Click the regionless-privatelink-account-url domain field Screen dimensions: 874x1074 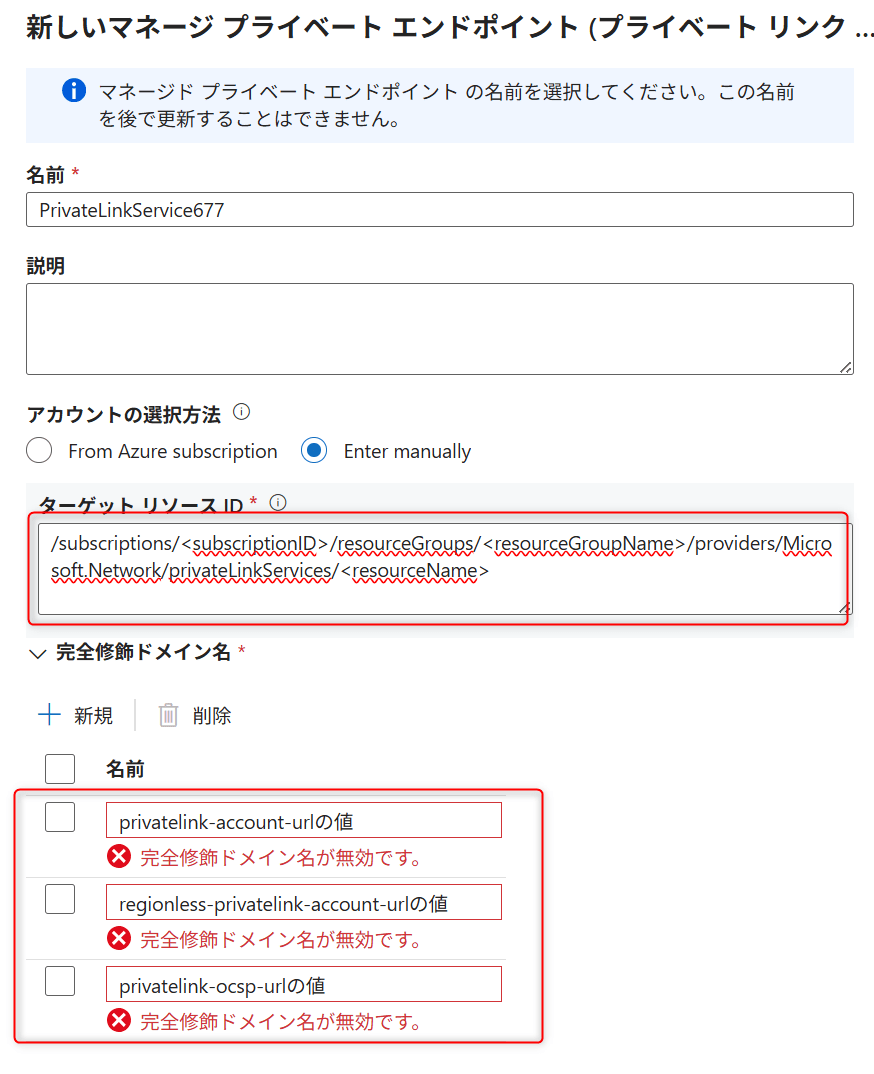304,902
